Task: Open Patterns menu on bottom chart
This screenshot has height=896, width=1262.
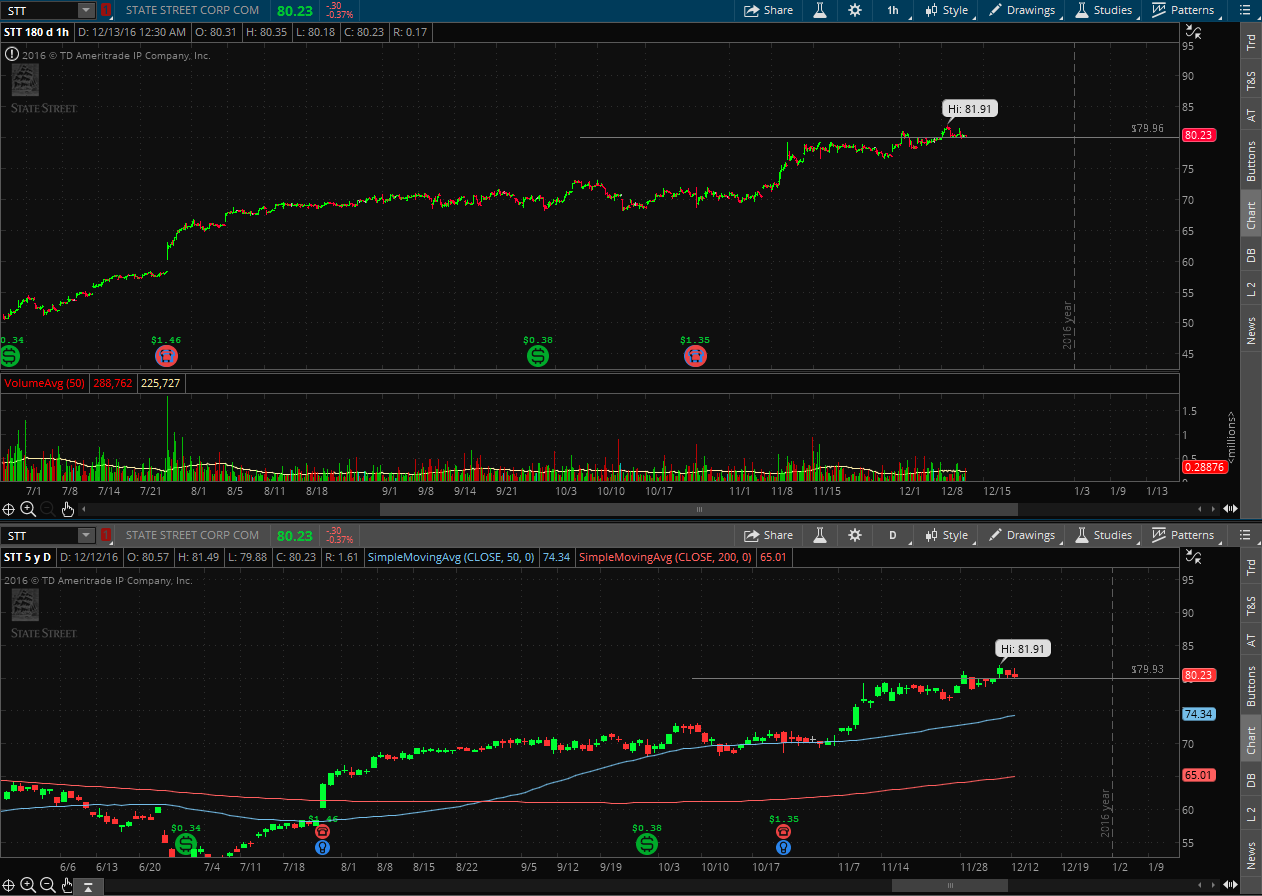Action: click(1183, 535)
